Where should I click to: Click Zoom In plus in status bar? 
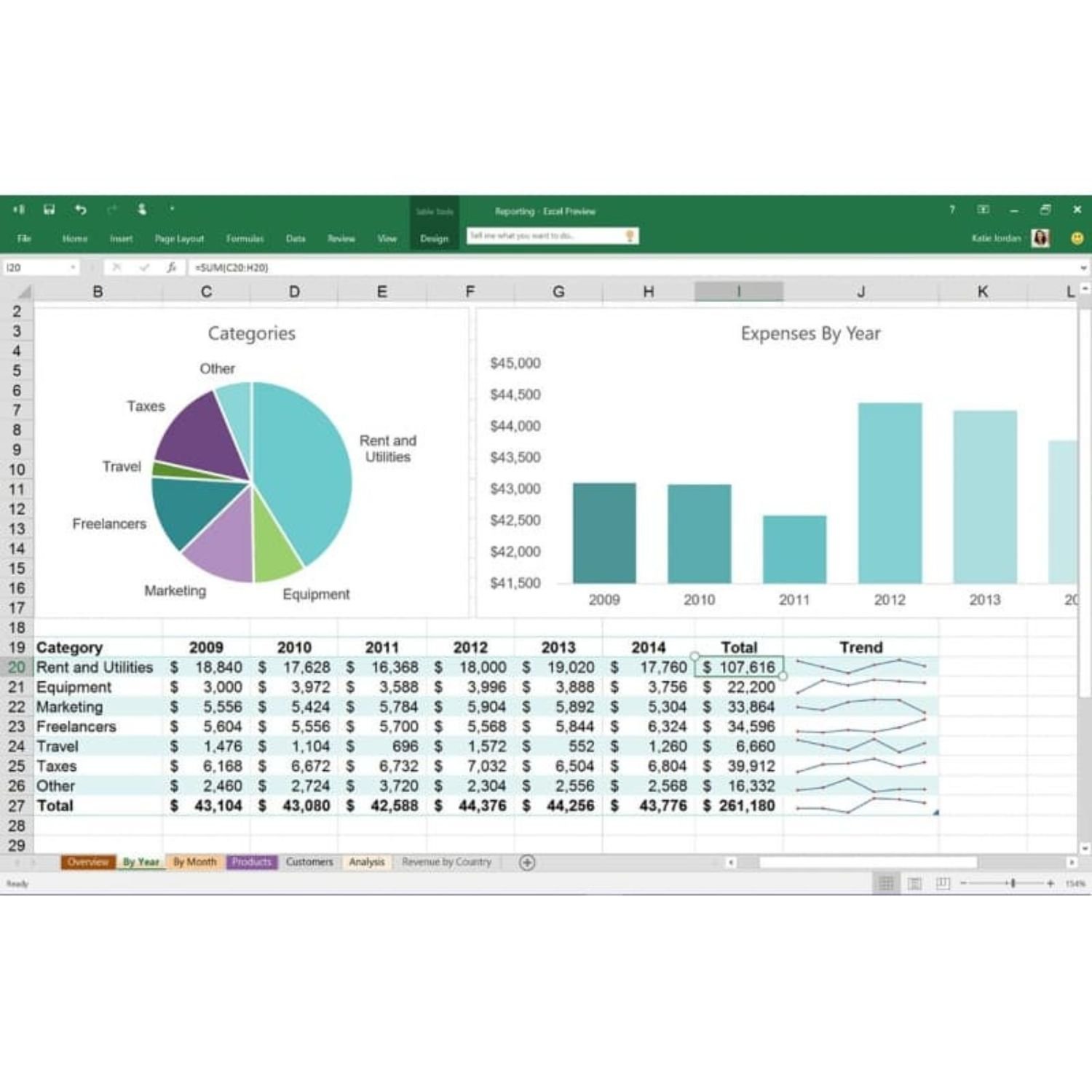click(x=1051, y=883)
